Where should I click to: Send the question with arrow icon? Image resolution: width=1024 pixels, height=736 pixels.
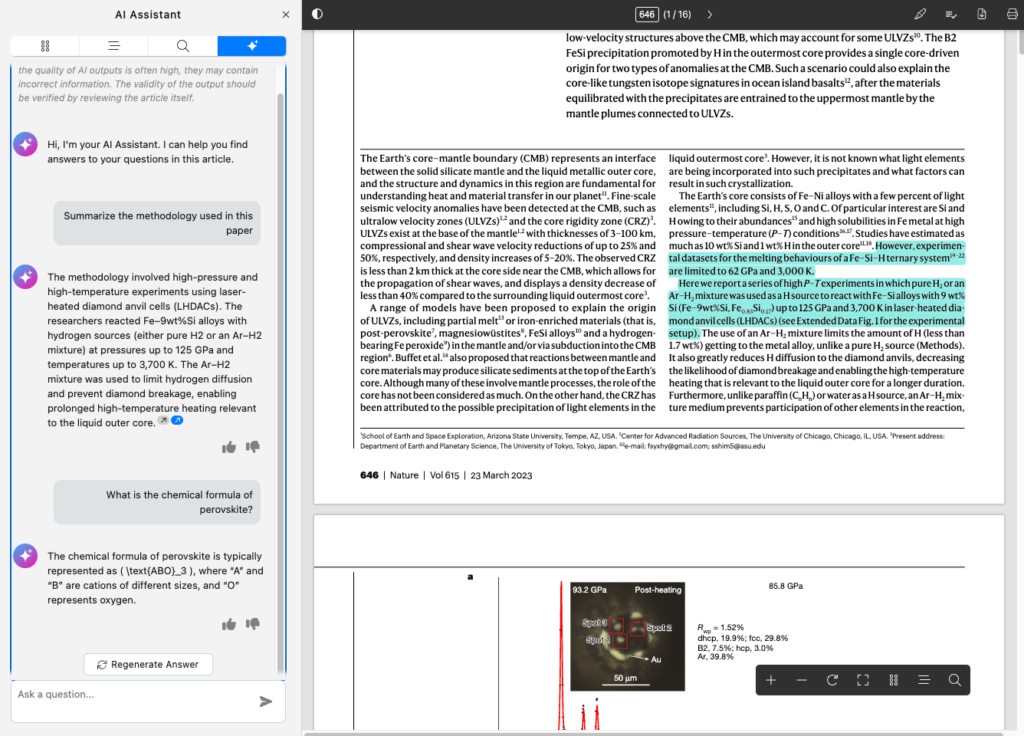[x=266, y=701]
